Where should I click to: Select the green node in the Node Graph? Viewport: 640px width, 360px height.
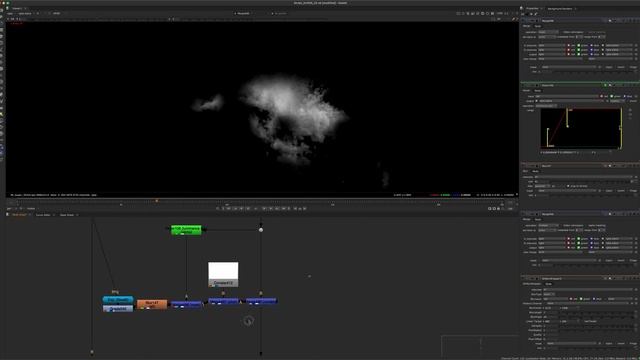coord(186,229)
